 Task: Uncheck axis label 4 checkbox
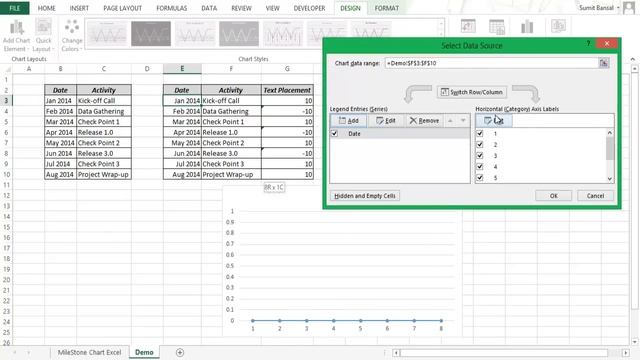tap(480, 167)
